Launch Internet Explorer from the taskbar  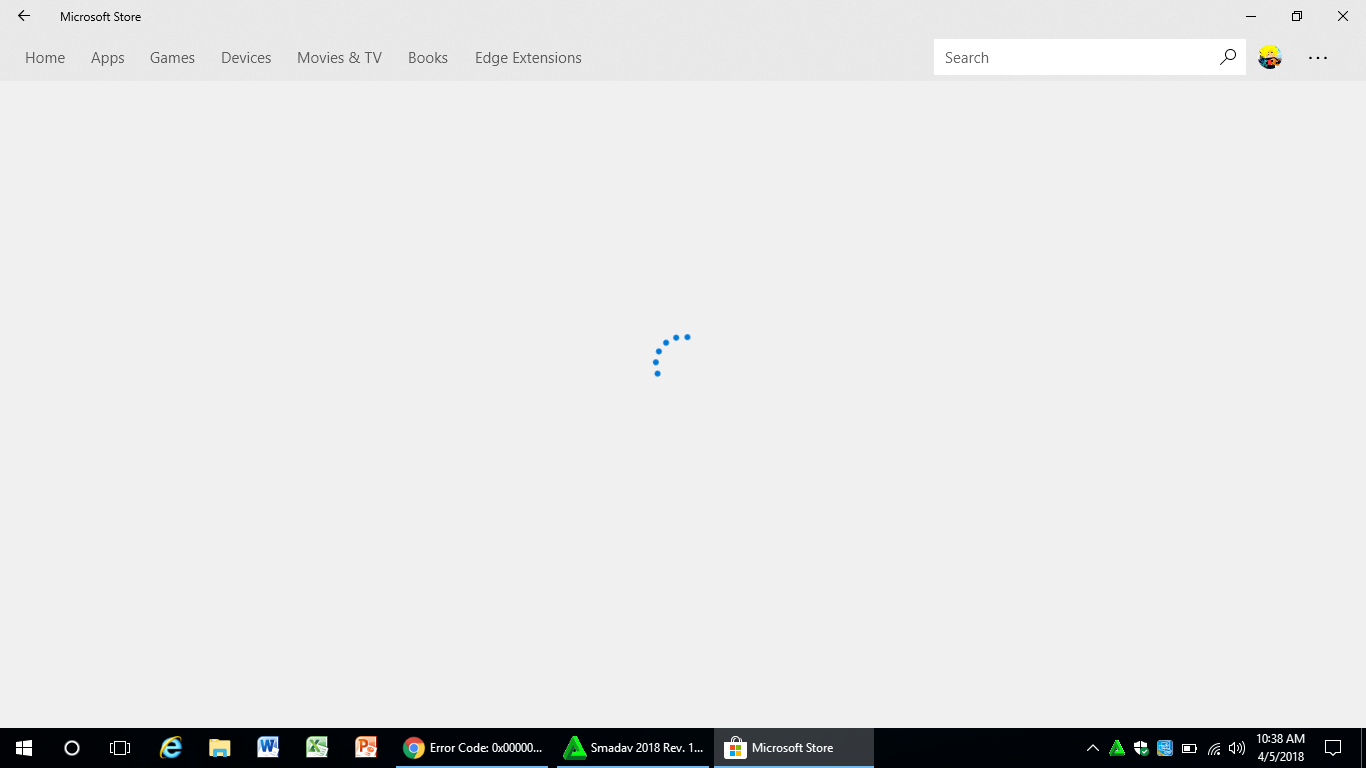pyautogui.click(x=171, y=748)
